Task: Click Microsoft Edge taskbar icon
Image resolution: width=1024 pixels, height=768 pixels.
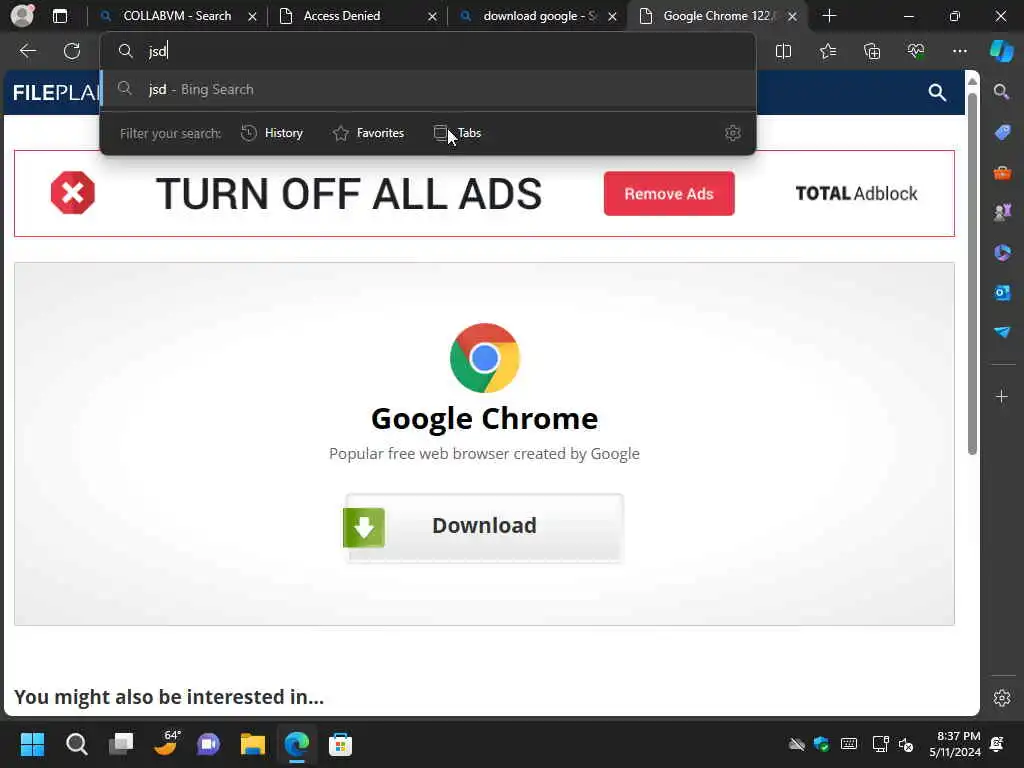Action: click(x=296, y=744)
